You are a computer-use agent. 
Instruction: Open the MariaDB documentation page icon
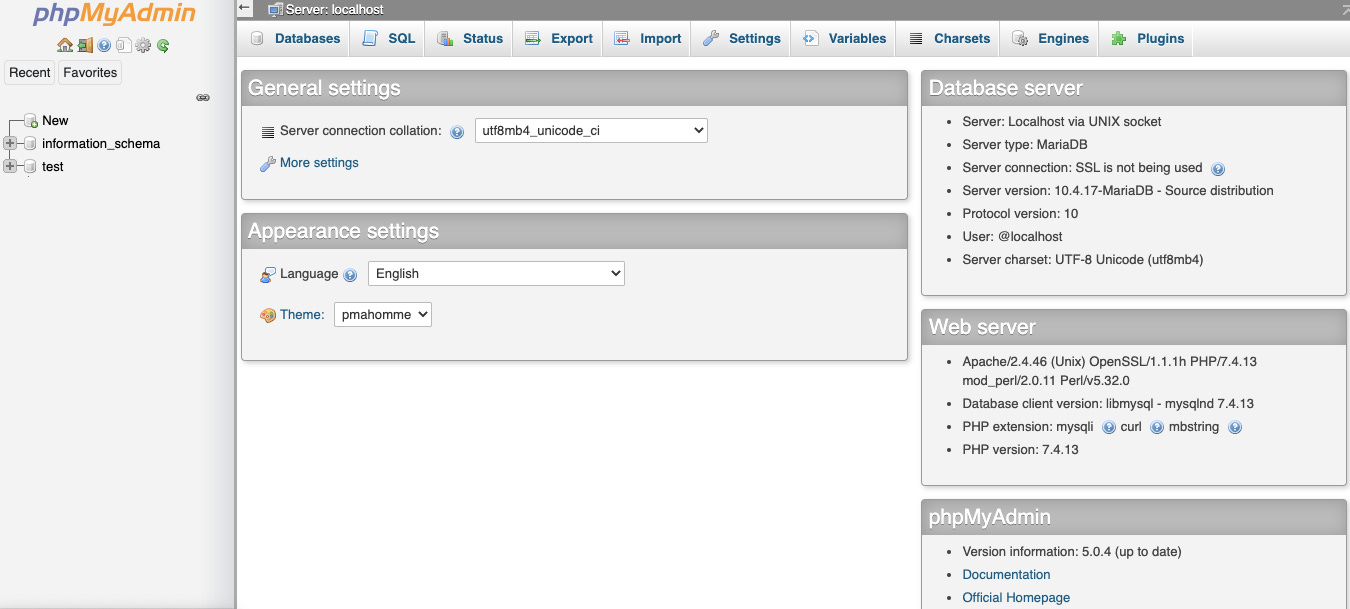[x=123, y=45]
